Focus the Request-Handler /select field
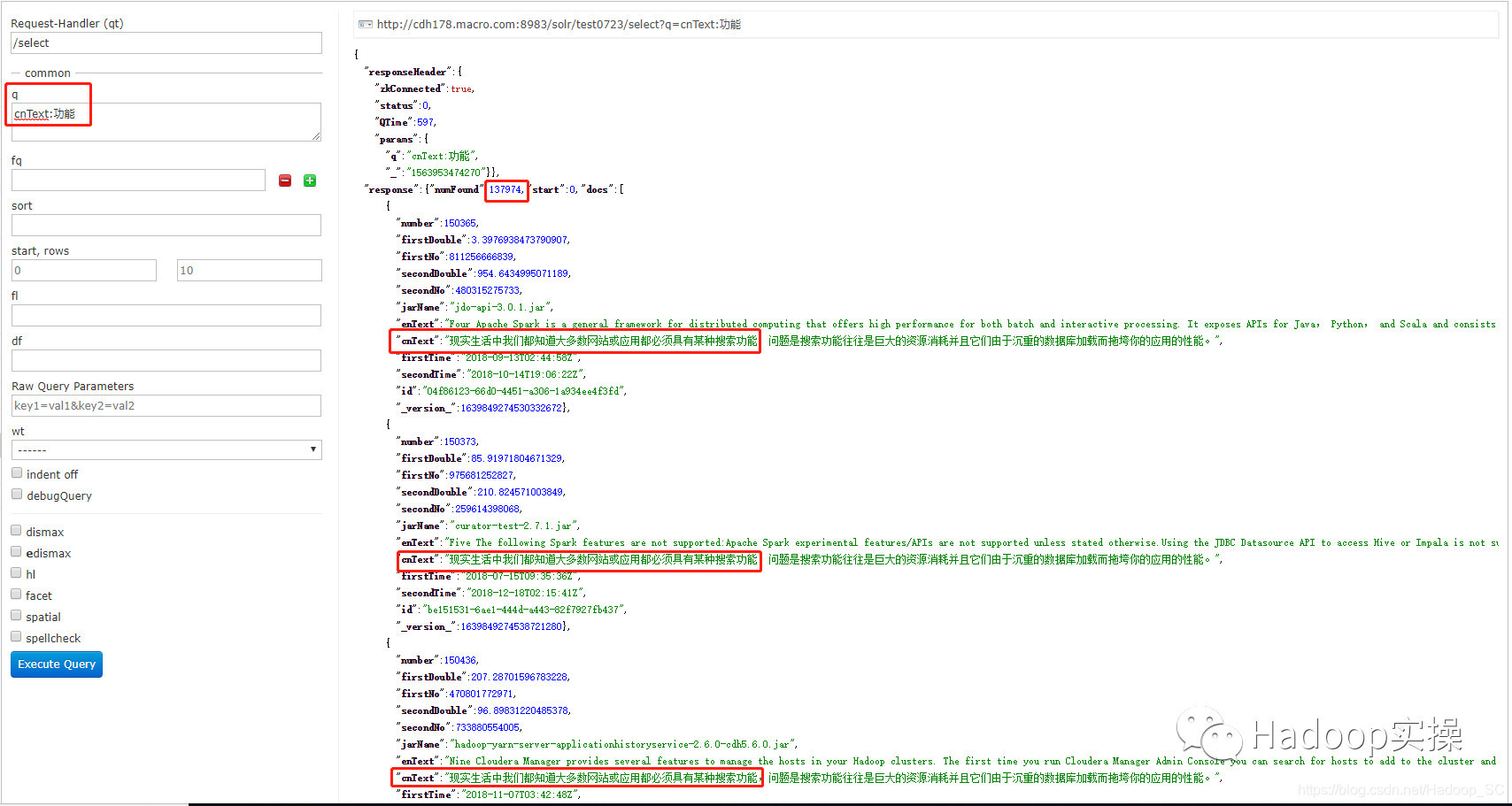 point(166,43)
